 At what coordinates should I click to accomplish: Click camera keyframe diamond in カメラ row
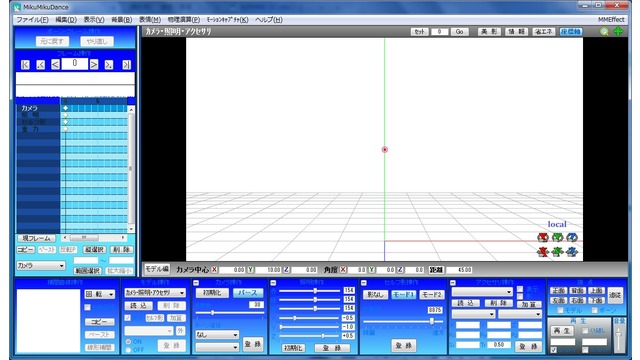coord(65,108)
